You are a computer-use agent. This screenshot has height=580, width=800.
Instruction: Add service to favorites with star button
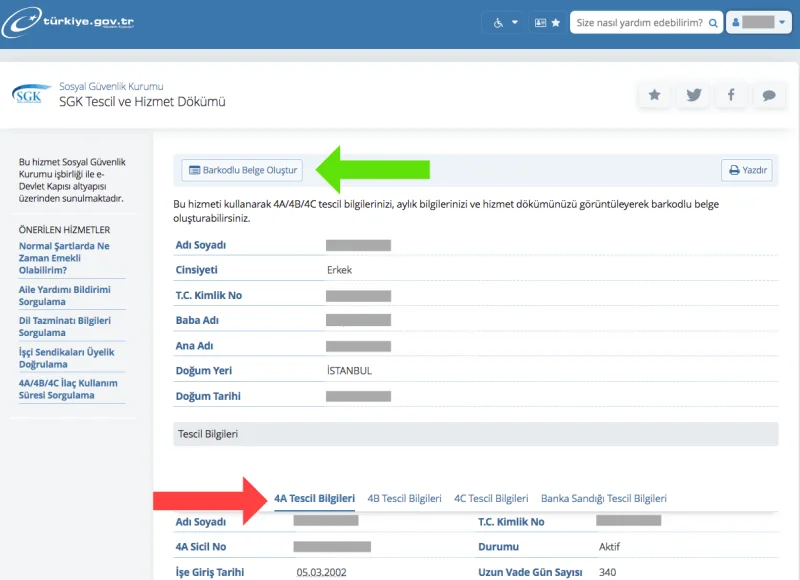(654, 95)
